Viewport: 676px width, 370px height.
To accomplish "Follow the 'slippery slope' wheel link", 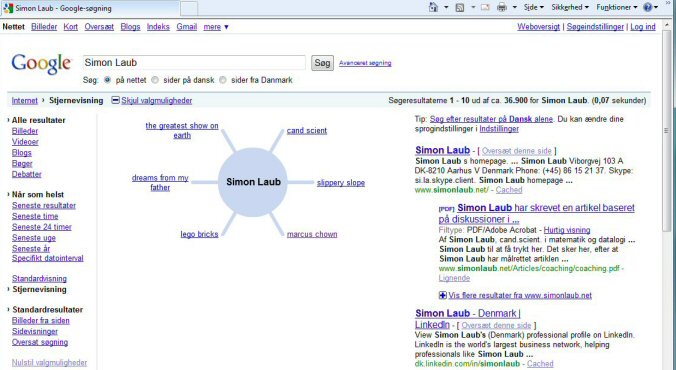I will 341,183.
